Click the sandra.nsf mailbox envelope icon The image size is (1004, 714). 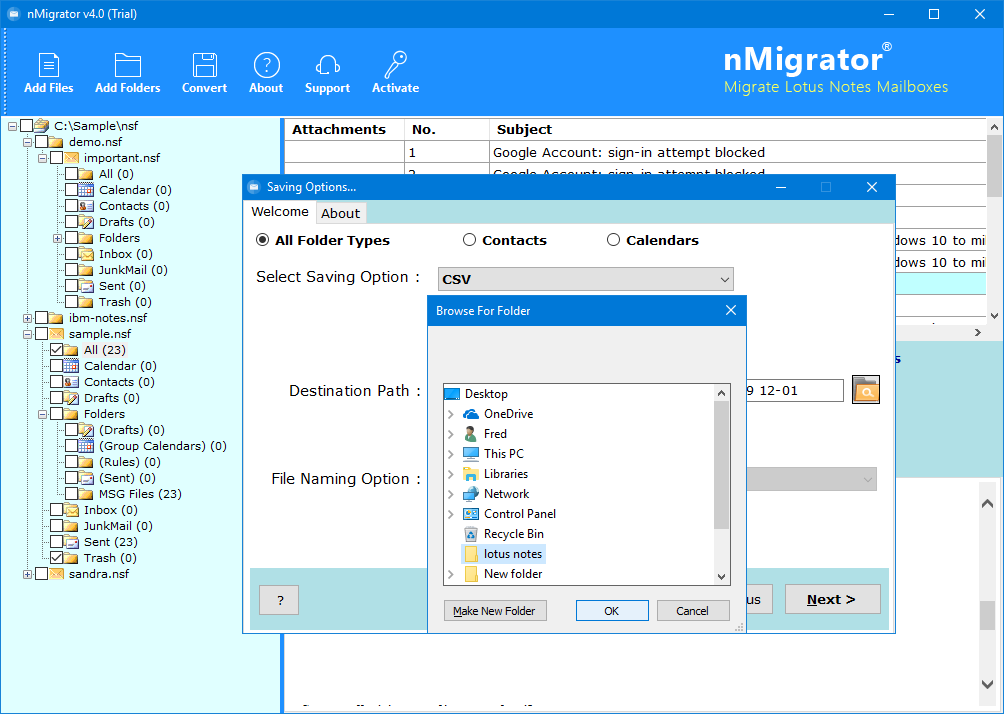(x=56, y=574)
